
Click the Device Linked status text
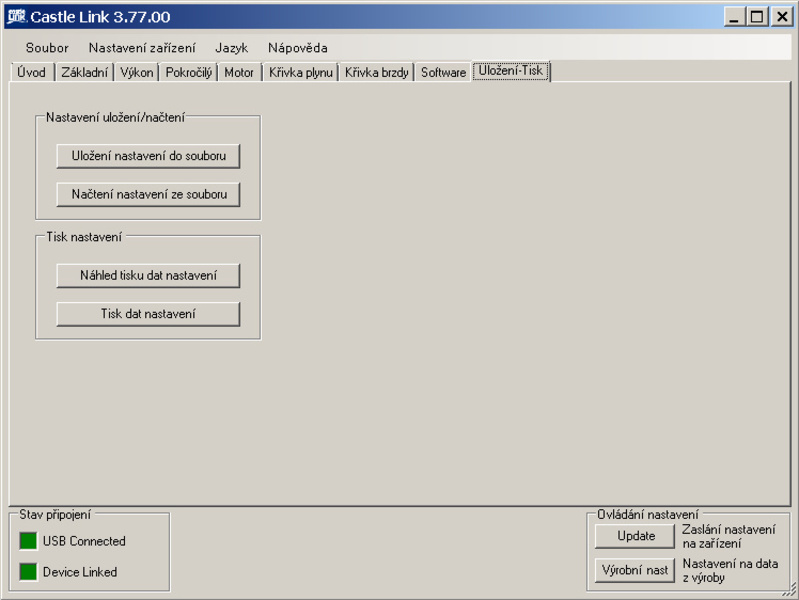tap(80, 572)
